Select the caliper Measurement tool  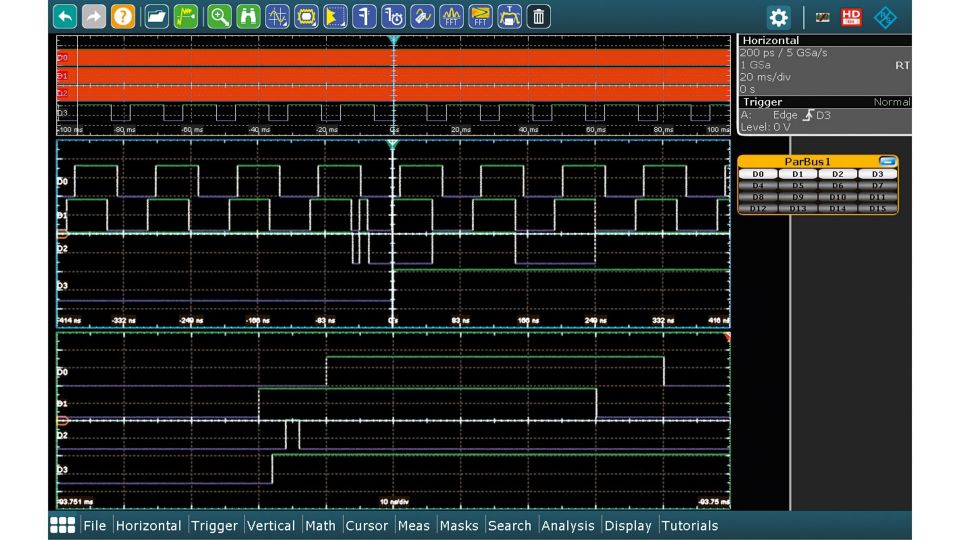pyautogui.click(x=364, y=17)
